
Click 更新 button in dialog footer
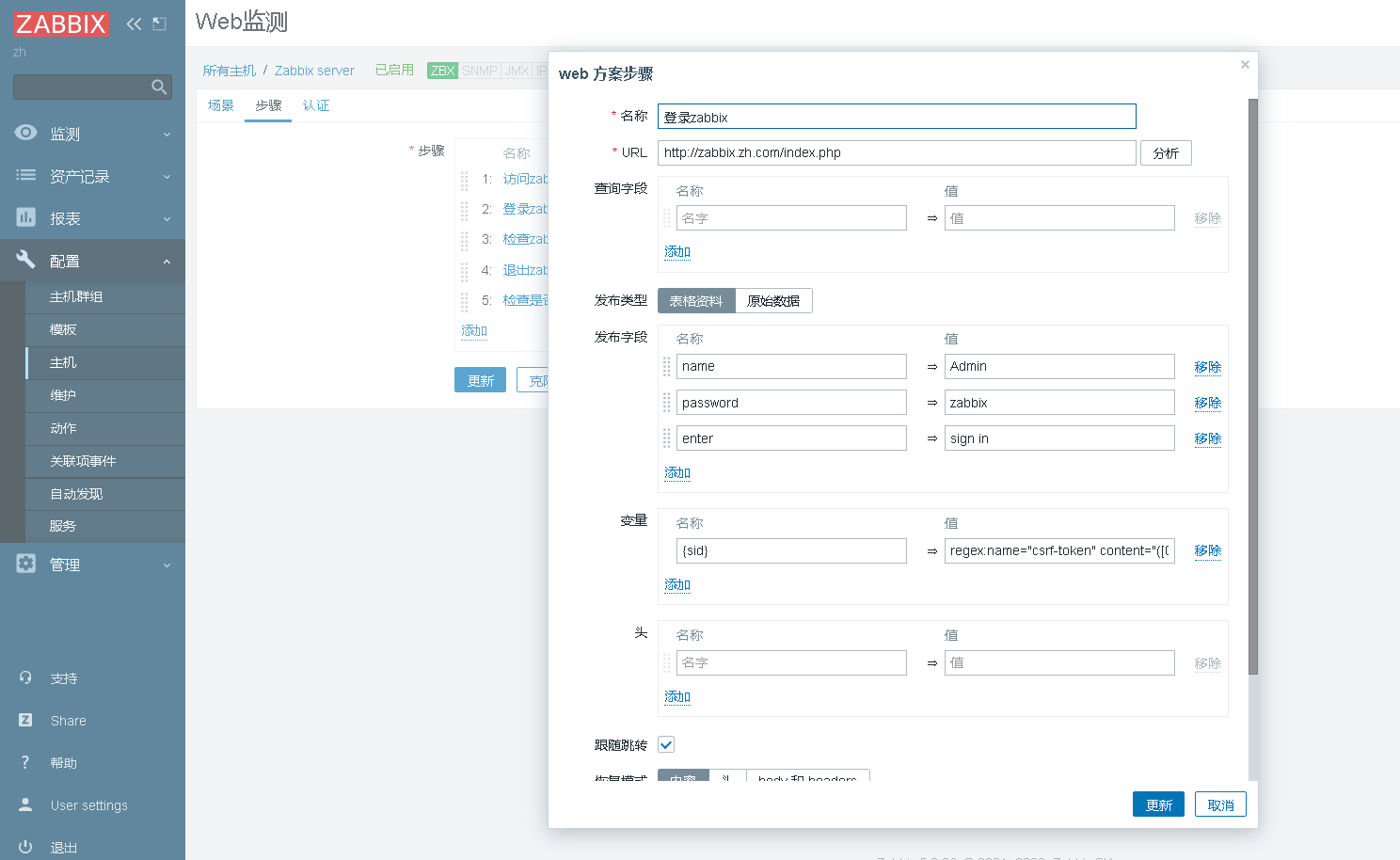click(1158, 804)
